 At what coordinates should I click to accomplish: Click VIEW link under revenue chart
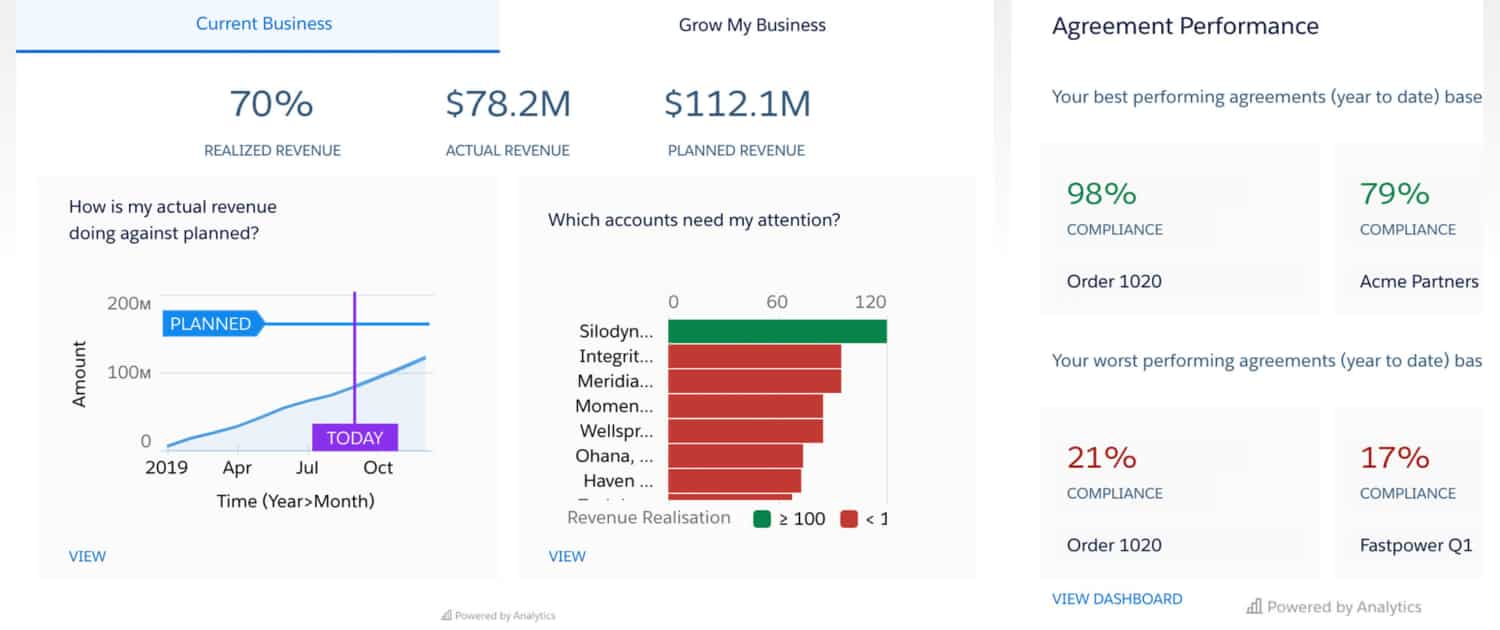point(87,556)
